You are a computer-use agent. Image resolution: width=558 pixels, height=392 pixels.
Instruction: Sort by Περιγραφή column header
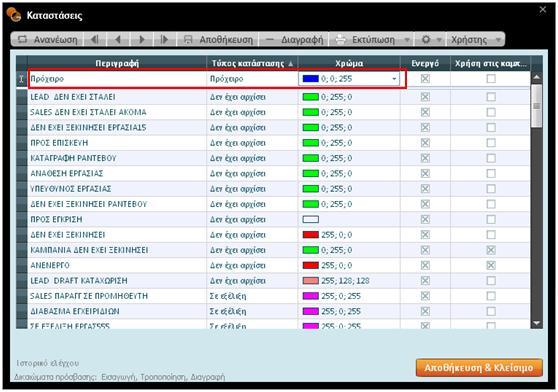point(117,63)
